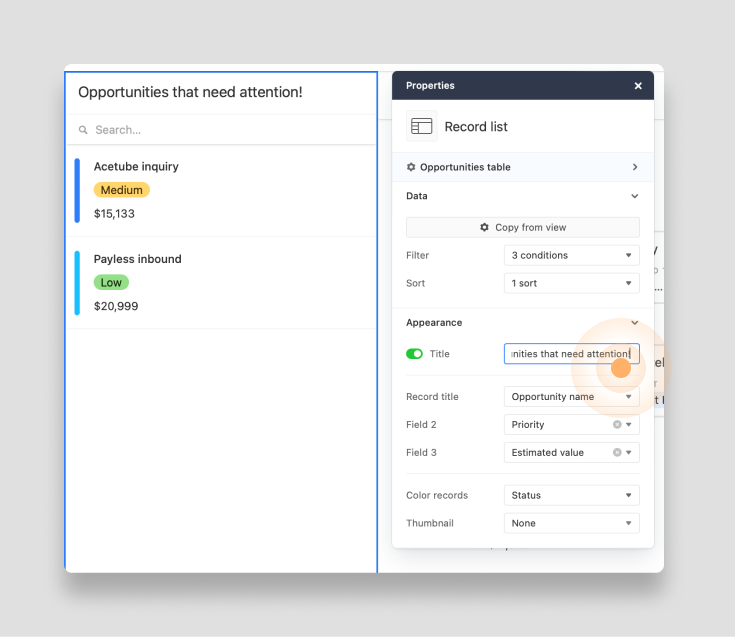
Task: Close the Properties panel
Action: tap(638, 86)
